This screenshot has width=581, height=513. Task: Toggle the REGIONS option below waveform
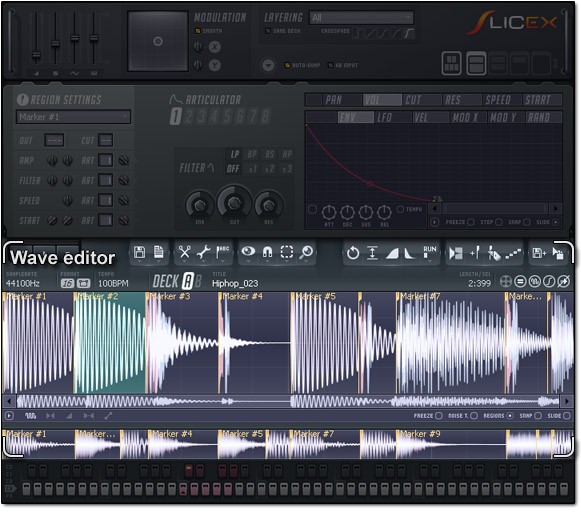[x=510, y=416]
